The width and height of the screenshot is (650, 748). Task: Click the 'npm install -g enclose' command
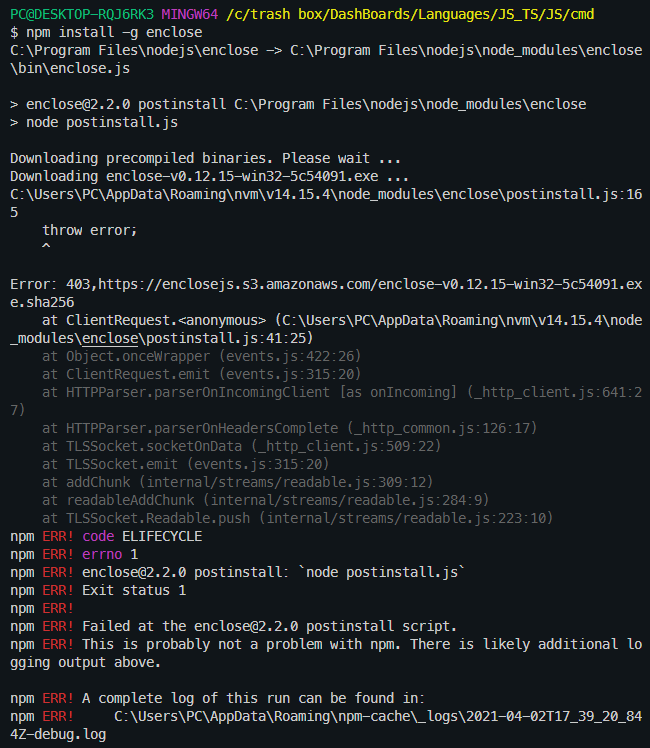pyautogui.click(x=114, y=32)
